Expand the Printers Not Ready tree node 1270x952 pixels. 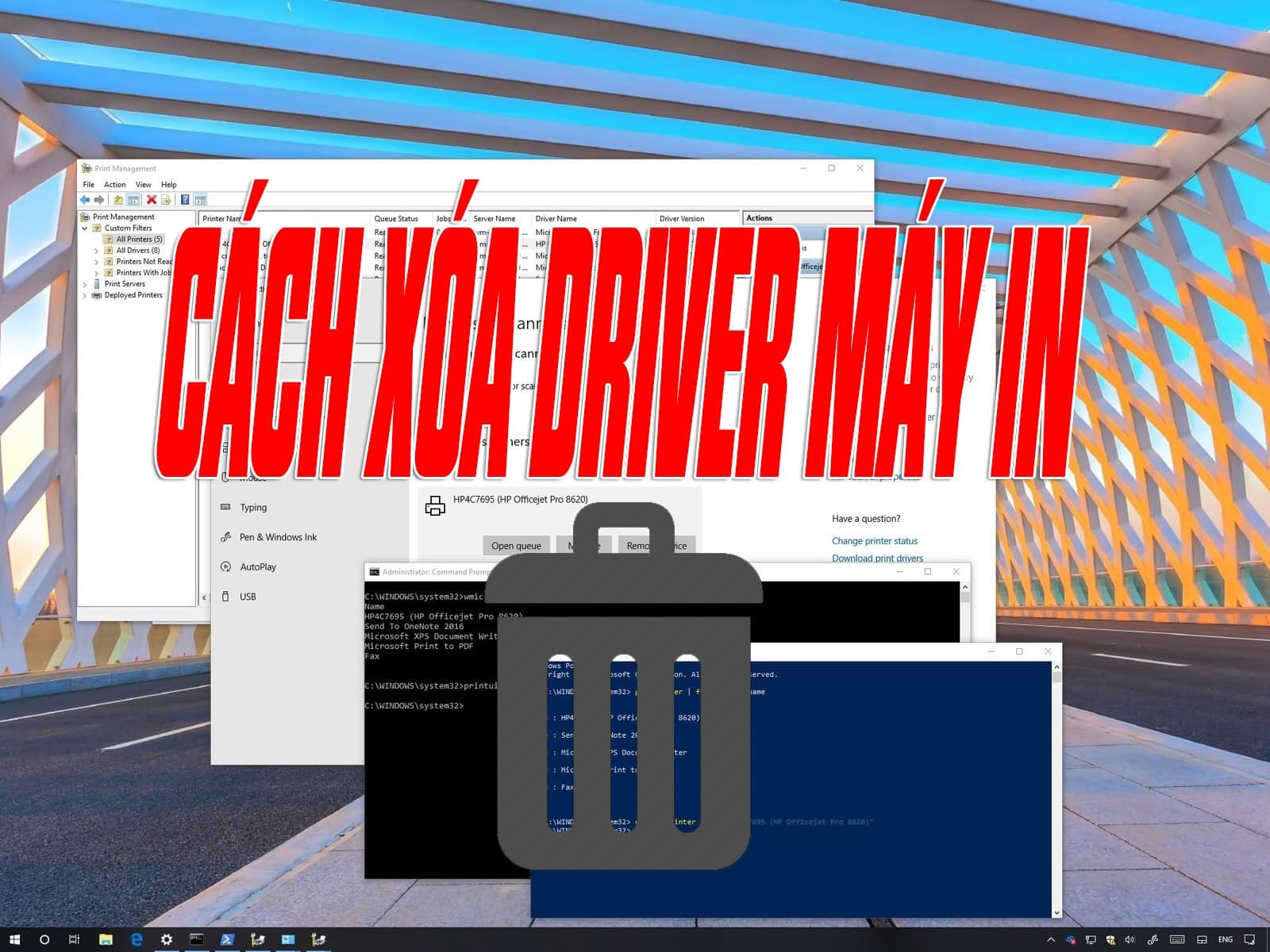[97, 262]
